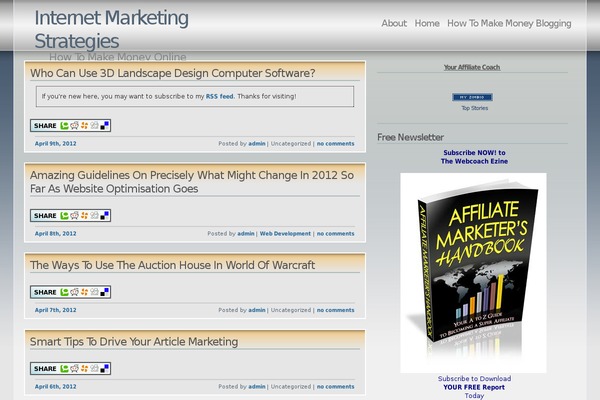Open the Top Stories link
The width and height of the screenshot is (600, 400).
[474, 108]
